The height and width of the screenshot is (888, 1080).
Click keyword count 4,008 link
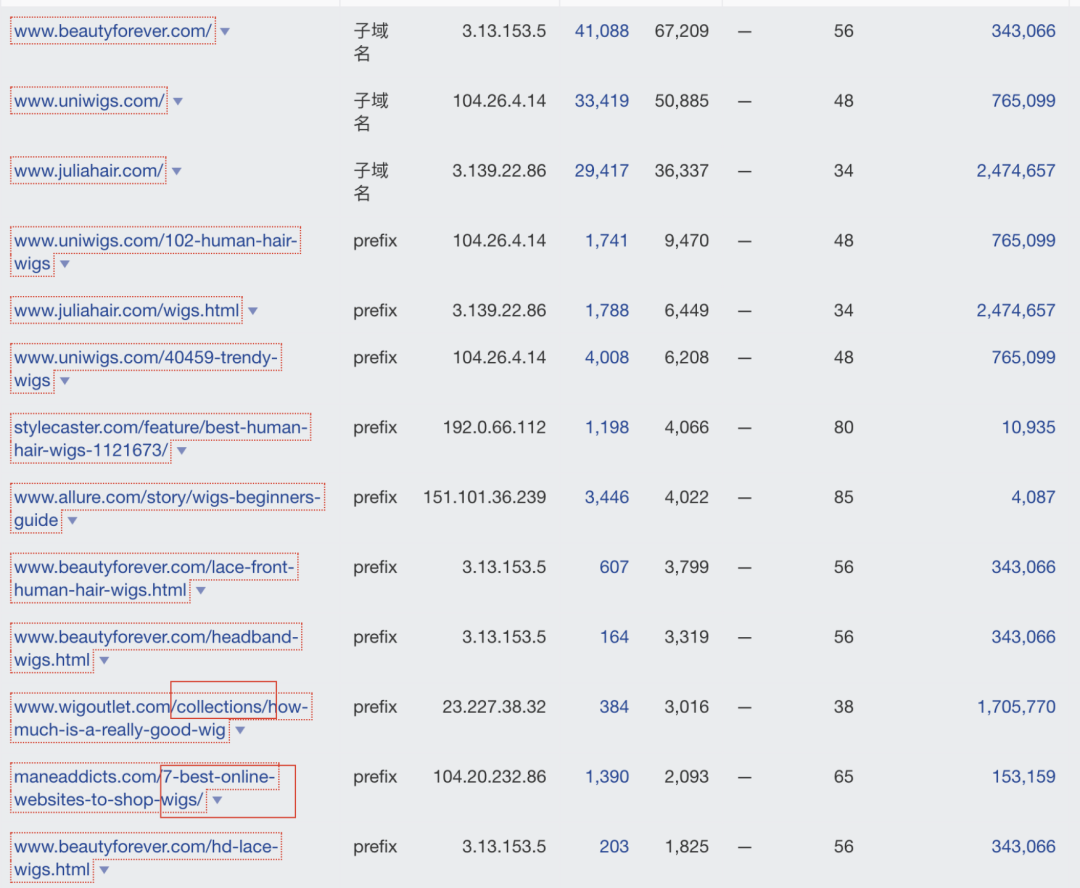point(607,358)
